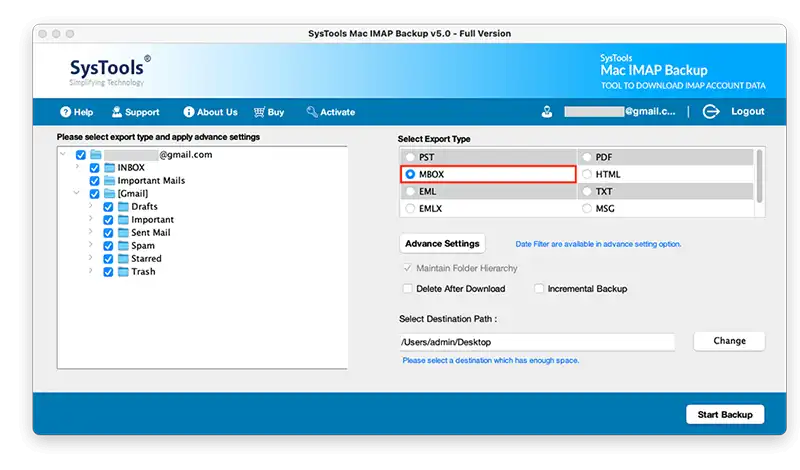
Task: Click the Help question mark icon
Action: click(x=65, y=112)
